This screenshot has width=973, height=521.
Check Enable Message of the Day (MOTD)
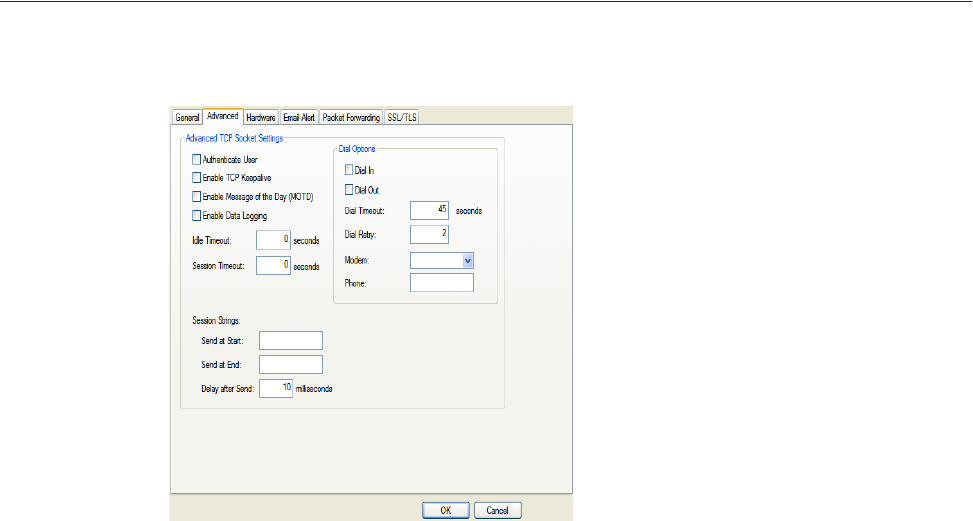(x=196, y=196)
